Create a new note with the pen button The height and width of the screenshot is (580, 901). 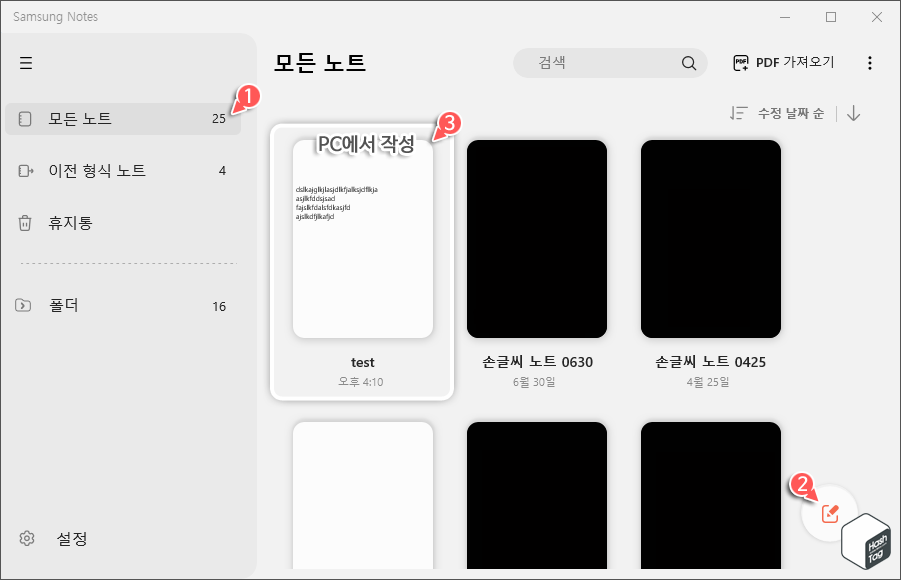tap(828, 513)
